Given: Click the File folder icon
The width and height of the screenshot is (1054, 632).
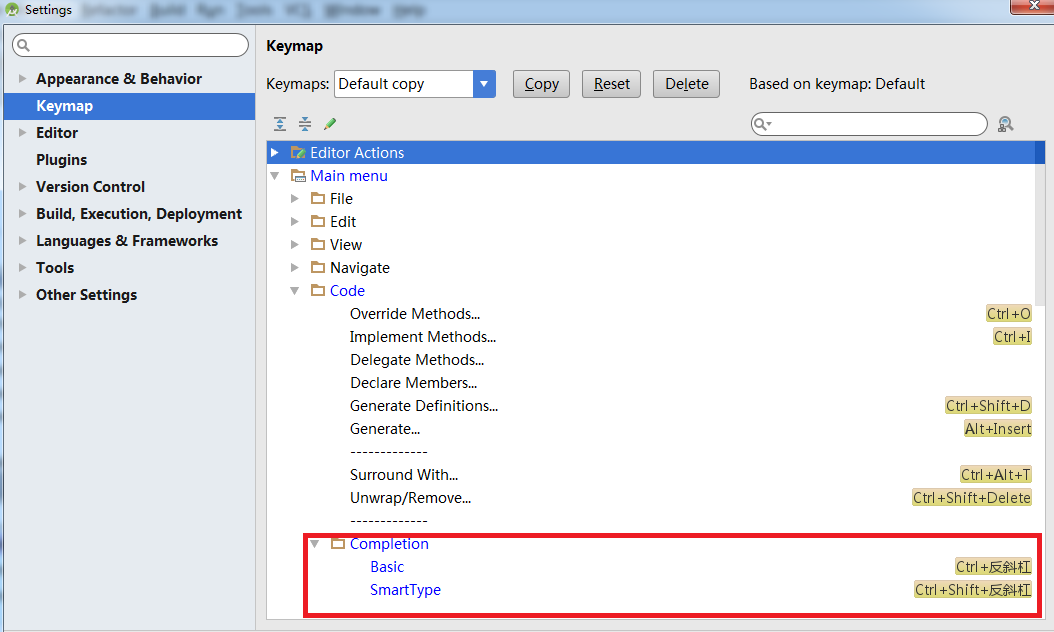Looking at the screenshot, I should (318, 198).
